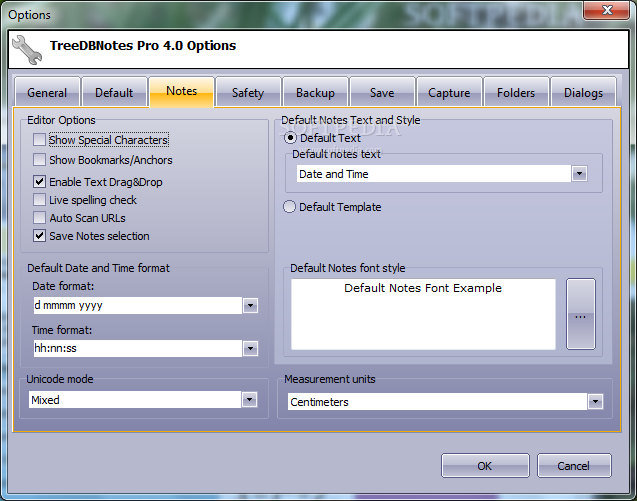This screenshot has width=637, height=501.
Task: Disable Save Notes selection checkbox
Action: tap(39, 236)
